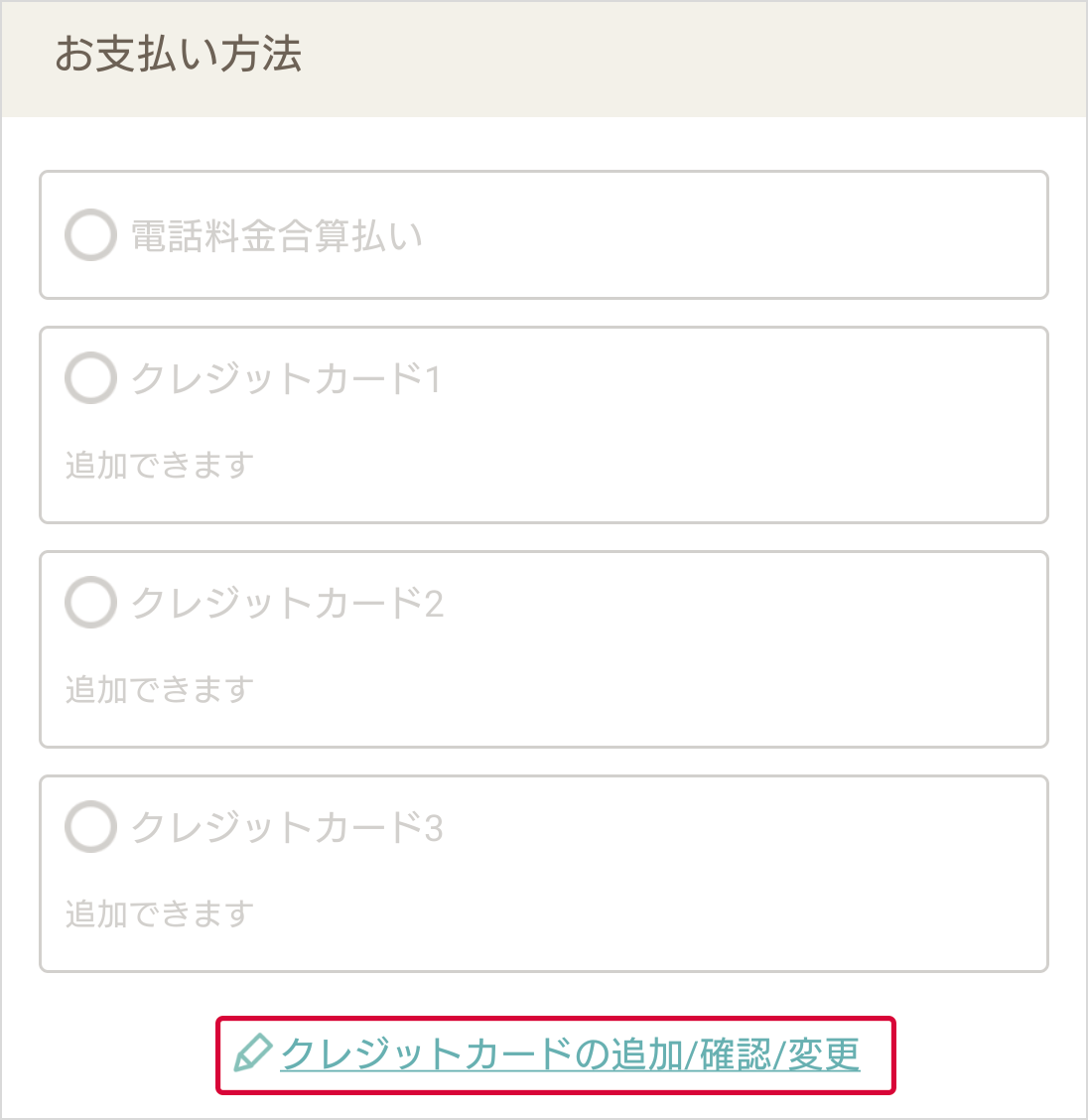Select the クレジットカード1 radio button
The width and height of the screenshot is (1088, 1120).
(x=90, y=378)
